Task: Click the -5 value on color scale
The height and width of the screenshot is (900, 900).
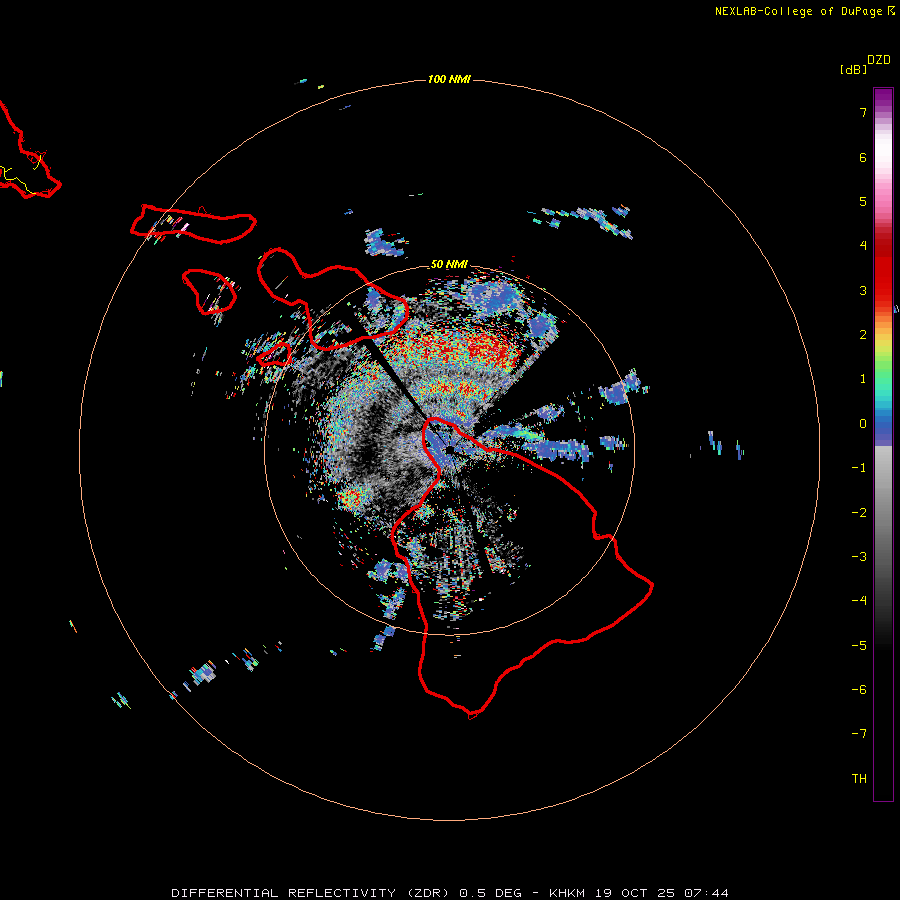Action: point(859,646)
